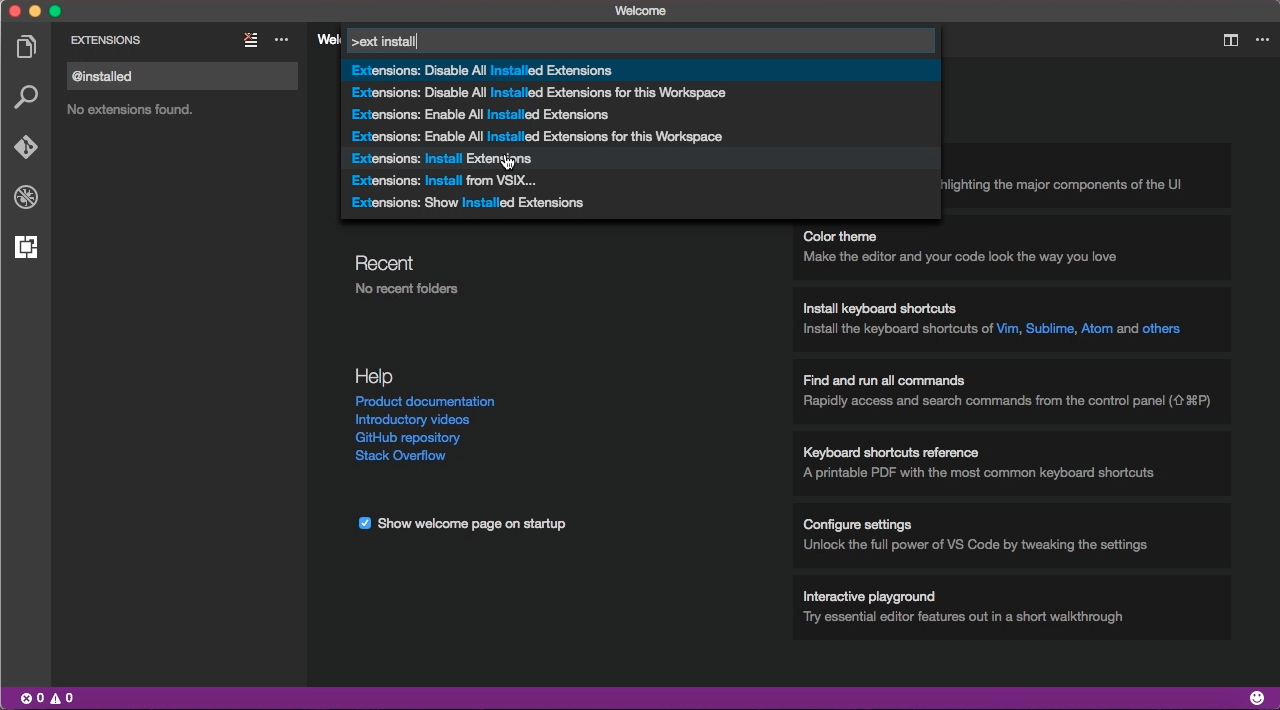Run Extensions: Disable All Installed Extensions
The image size is (1280, 710).
click(641, 70)
